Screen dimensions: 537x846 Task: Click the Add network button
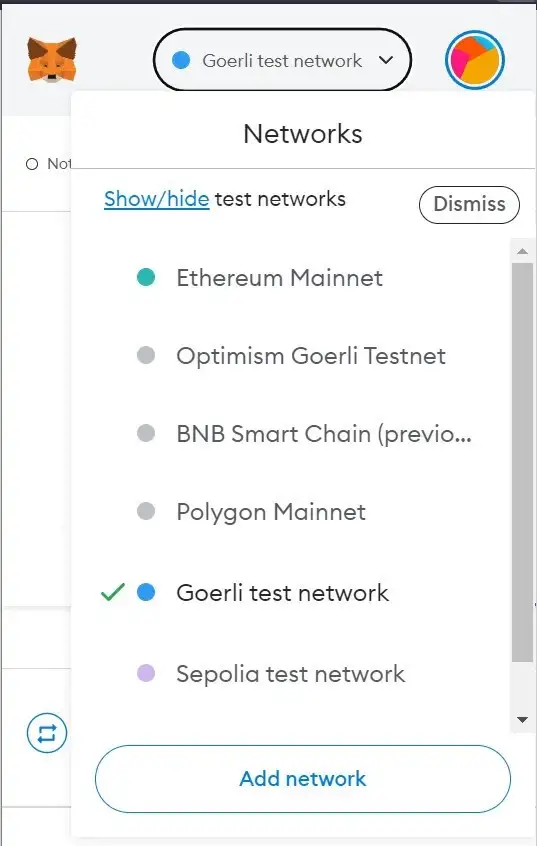(x=303, y=779)
